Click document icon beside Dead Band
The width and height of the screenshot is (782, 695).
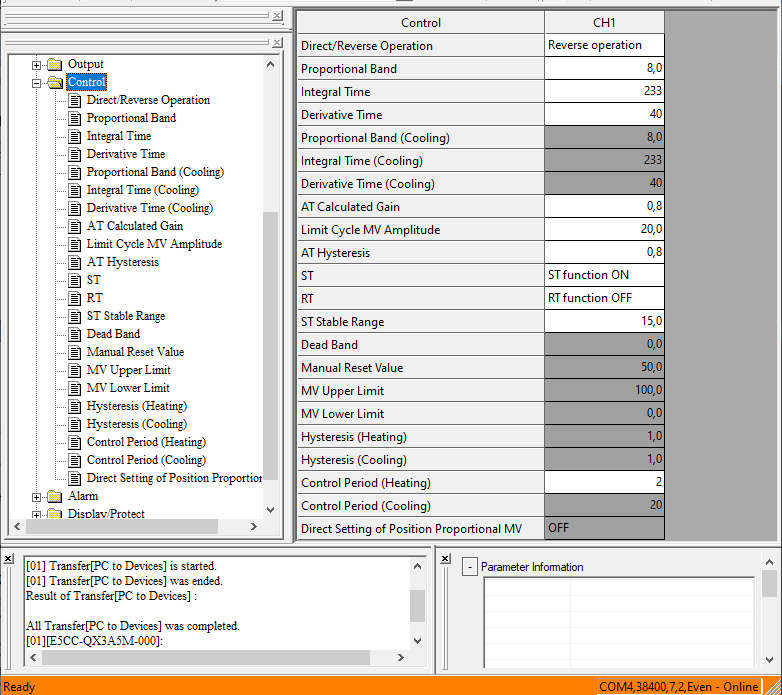[x=75, y=335]
